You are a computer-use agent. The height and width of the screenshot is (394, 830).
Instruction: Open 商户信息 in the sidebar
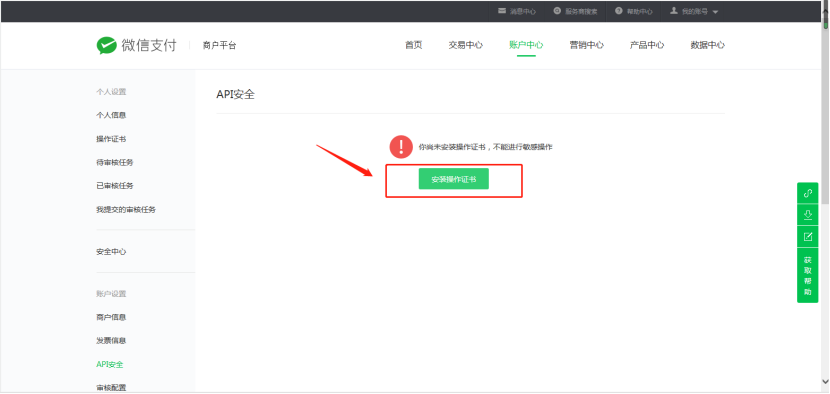(111, 317)
